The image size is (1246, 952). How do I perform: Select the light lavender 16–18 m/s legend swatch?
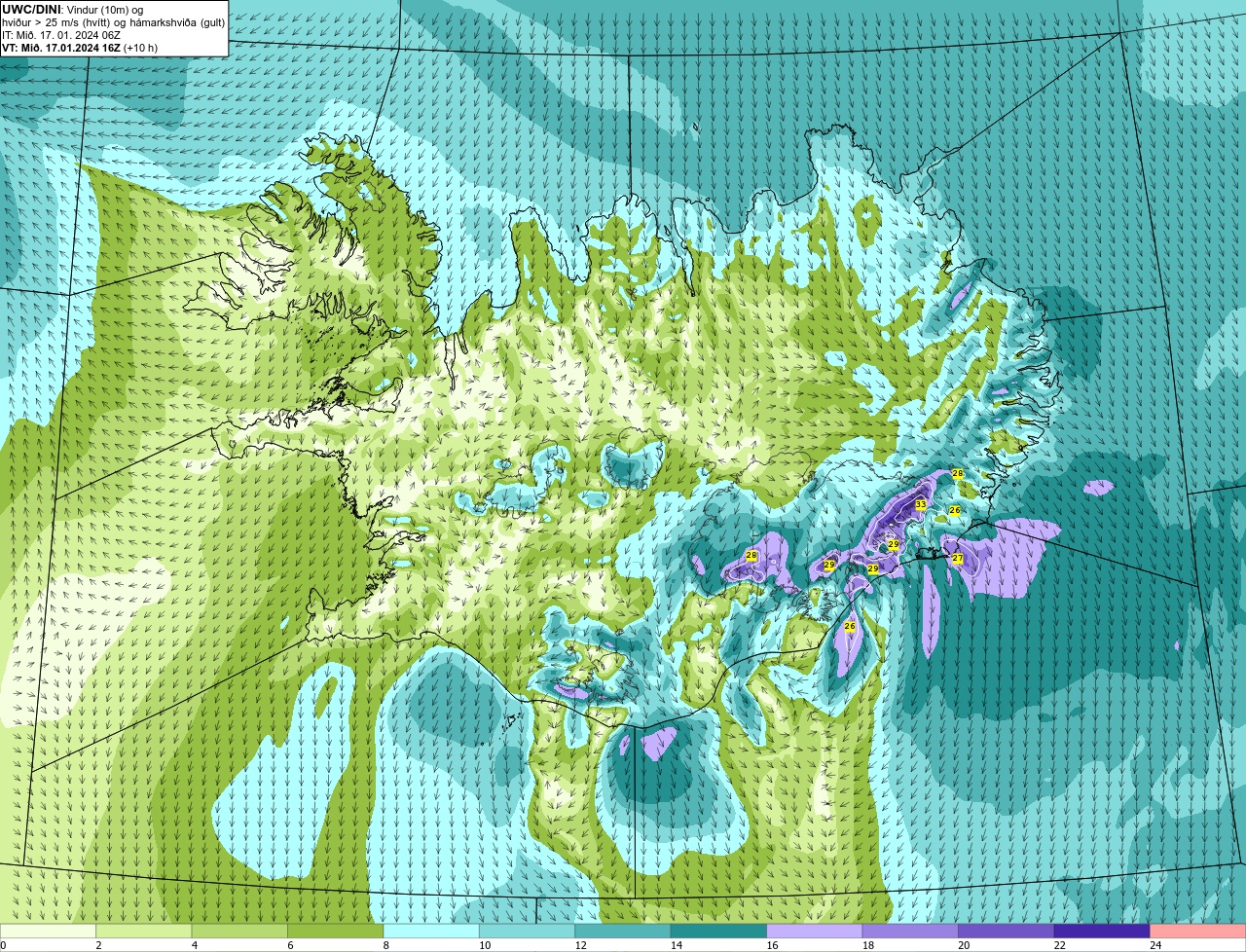point(815,931)
